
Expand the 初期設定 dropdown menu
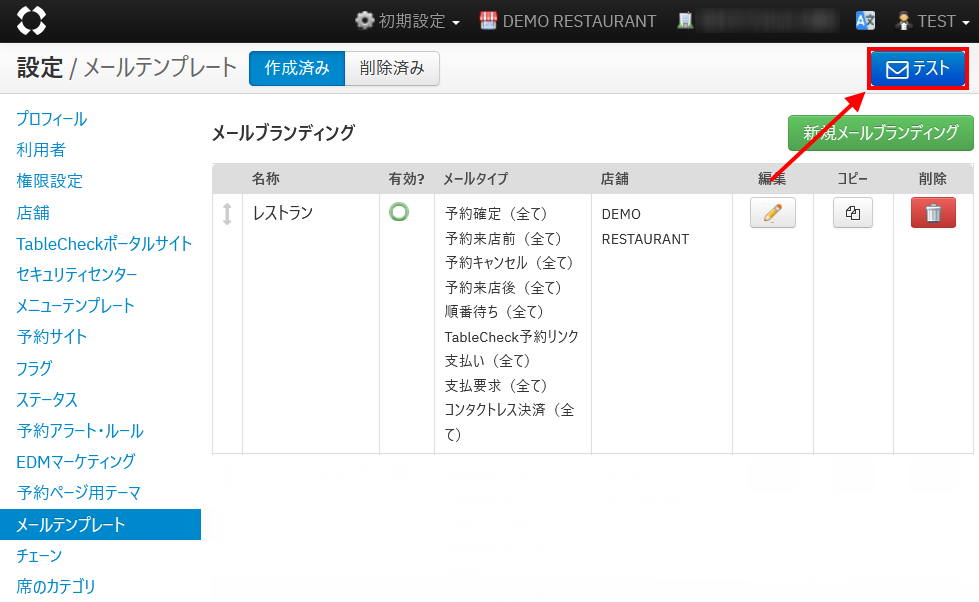[408, 21]
